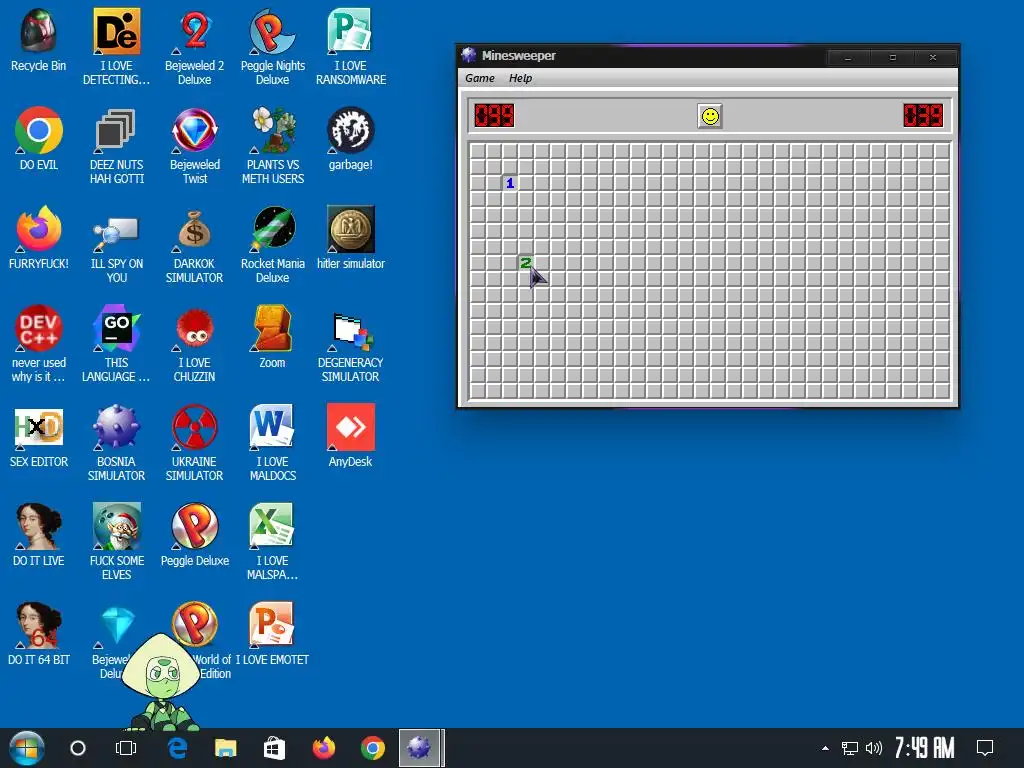The height and width of the screenshot is (768, 1024).
Task: Launch Firefox from the taskbar
Action: tap(323, 748)
